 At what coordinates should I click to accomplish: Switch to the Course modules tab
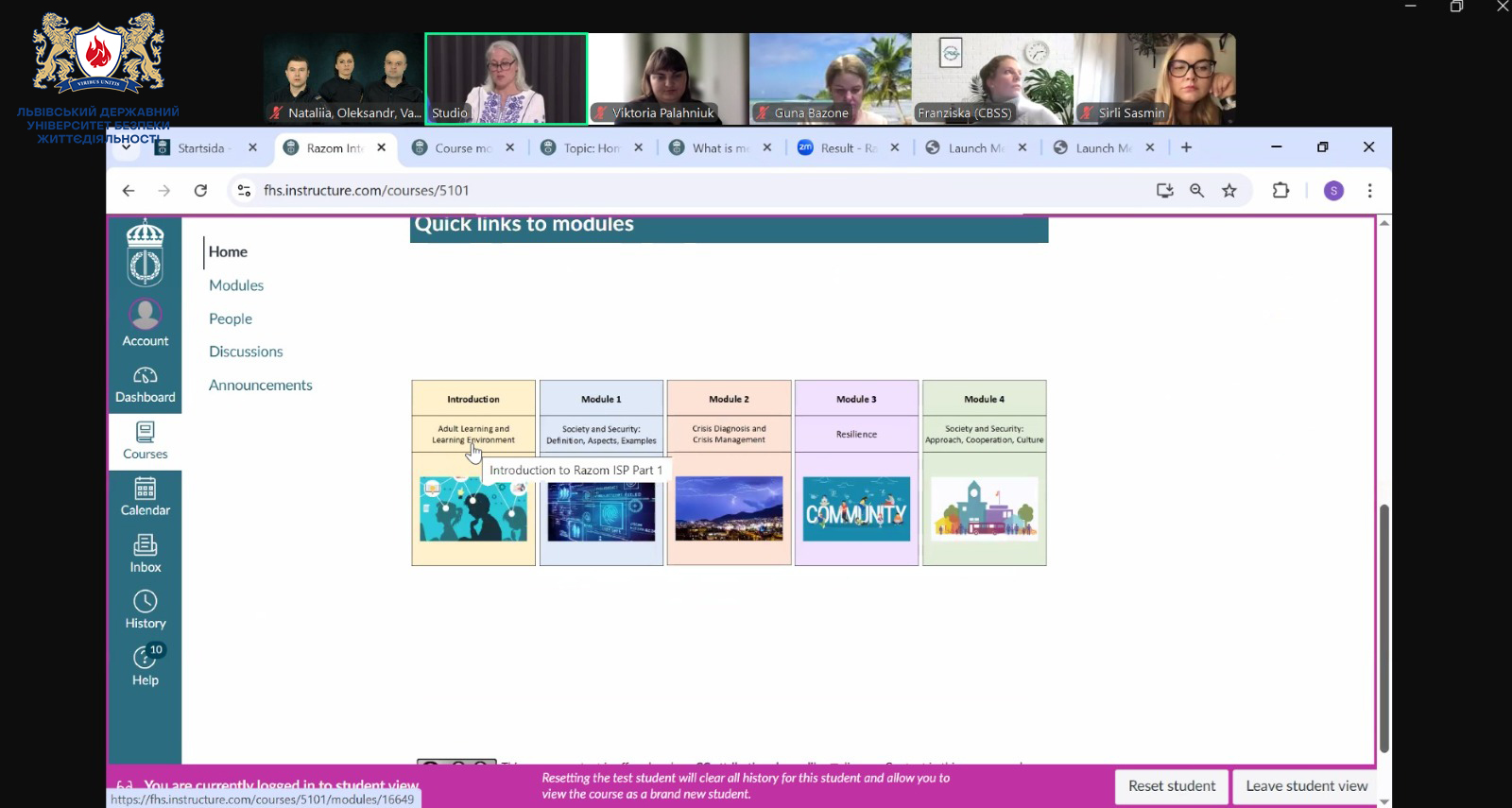pyautogui.click(x=462, y=148)
